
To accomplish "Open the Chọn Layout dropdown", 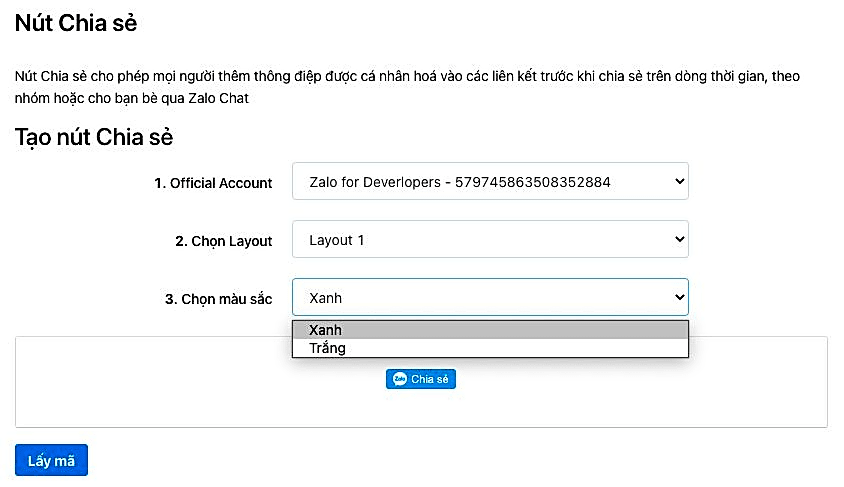I will click(x=490, y=239).
